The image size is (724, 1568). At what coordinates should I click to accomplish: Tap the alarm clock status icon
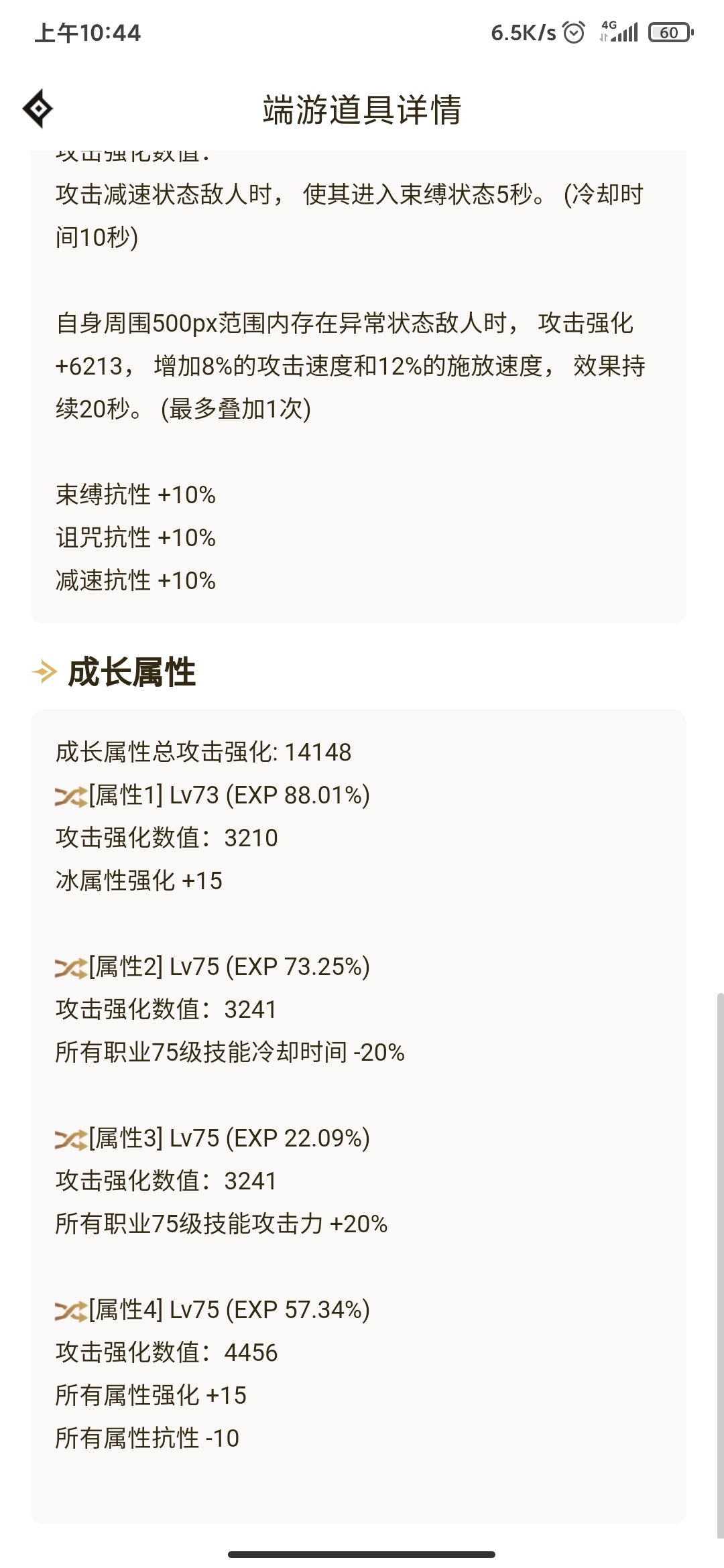tap(574, 32)
